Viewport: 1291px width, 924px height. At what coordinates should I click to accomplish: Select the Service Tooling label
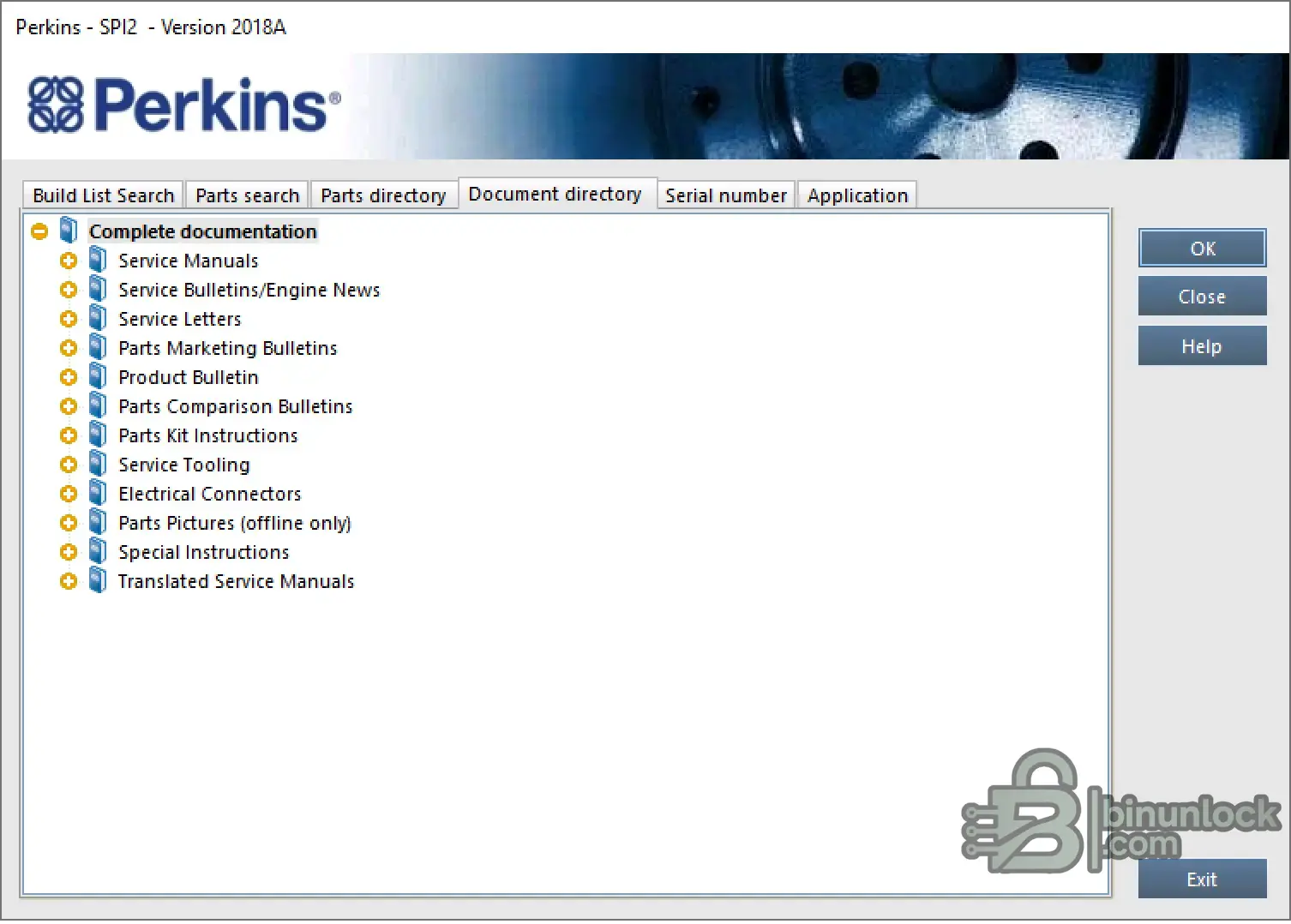(x=184, y=465)
